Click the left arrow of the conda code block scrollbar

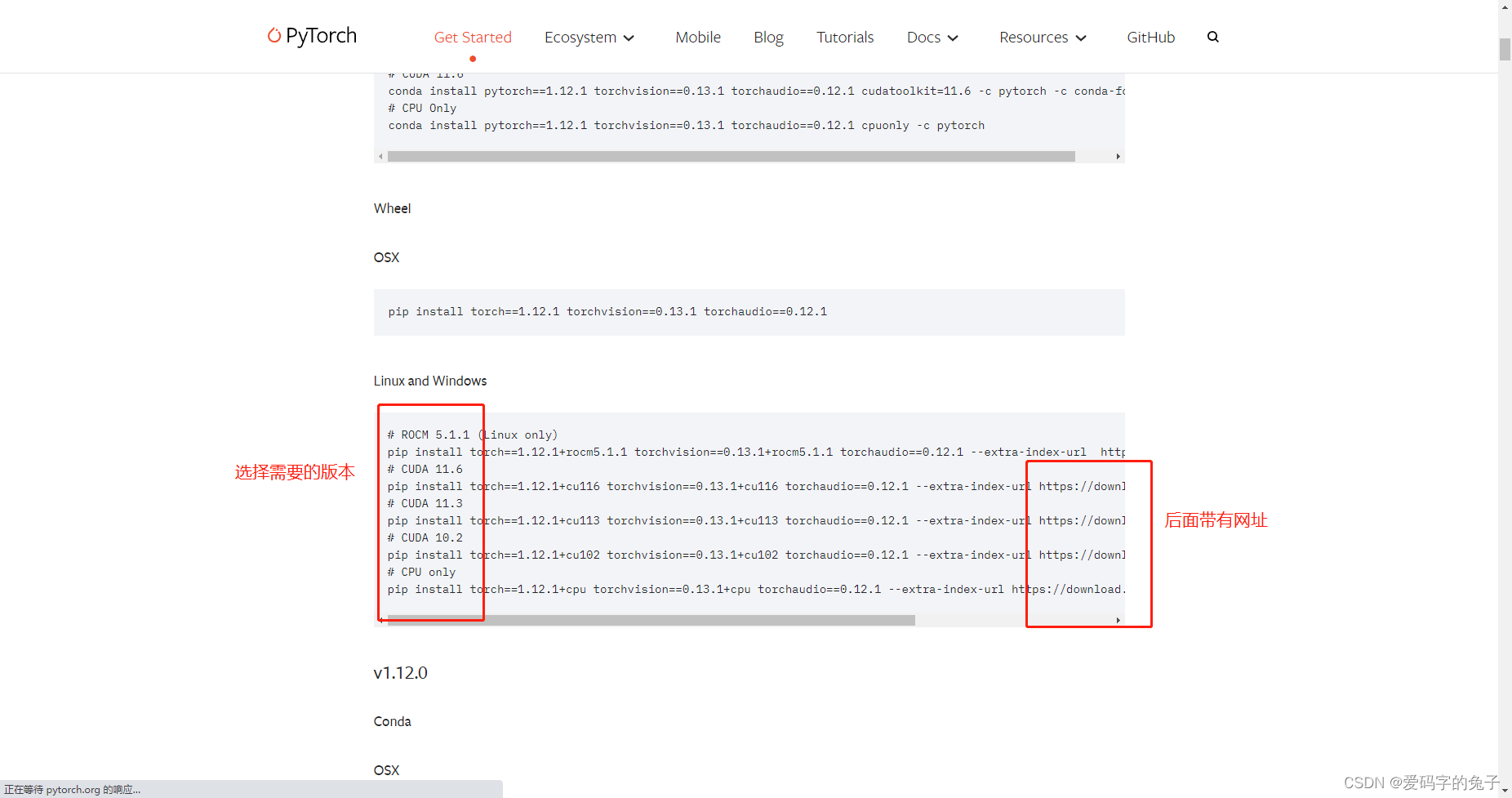[380, 156]
